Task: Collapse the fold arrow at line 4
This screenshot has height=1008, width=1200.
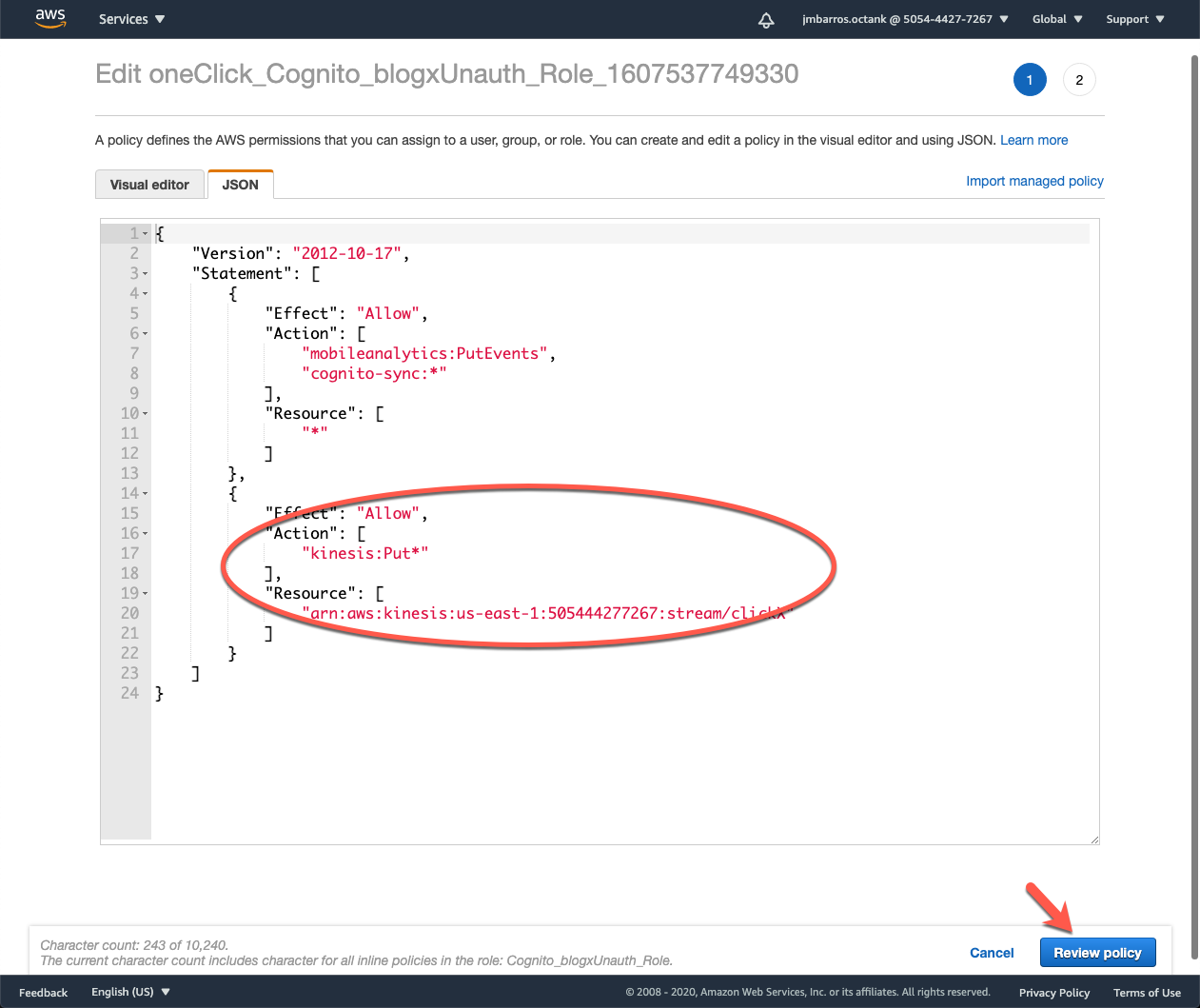Action: pos(146,294)
